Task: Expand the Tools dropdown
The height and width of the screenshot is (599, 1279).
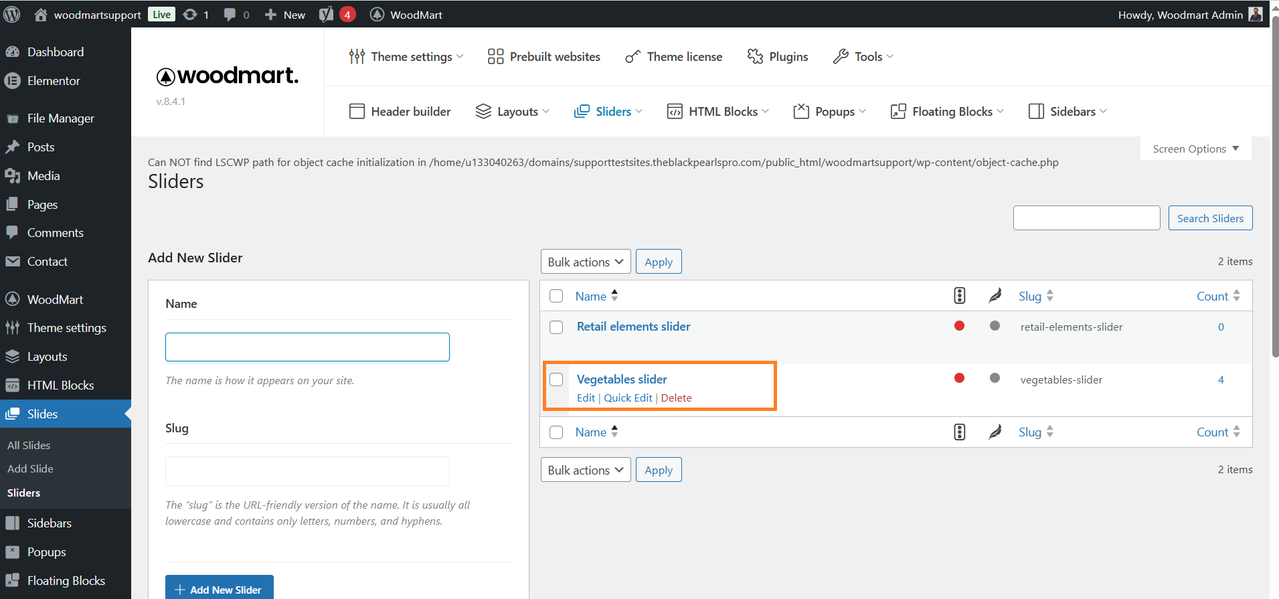Action: click(x=863, y=57)
